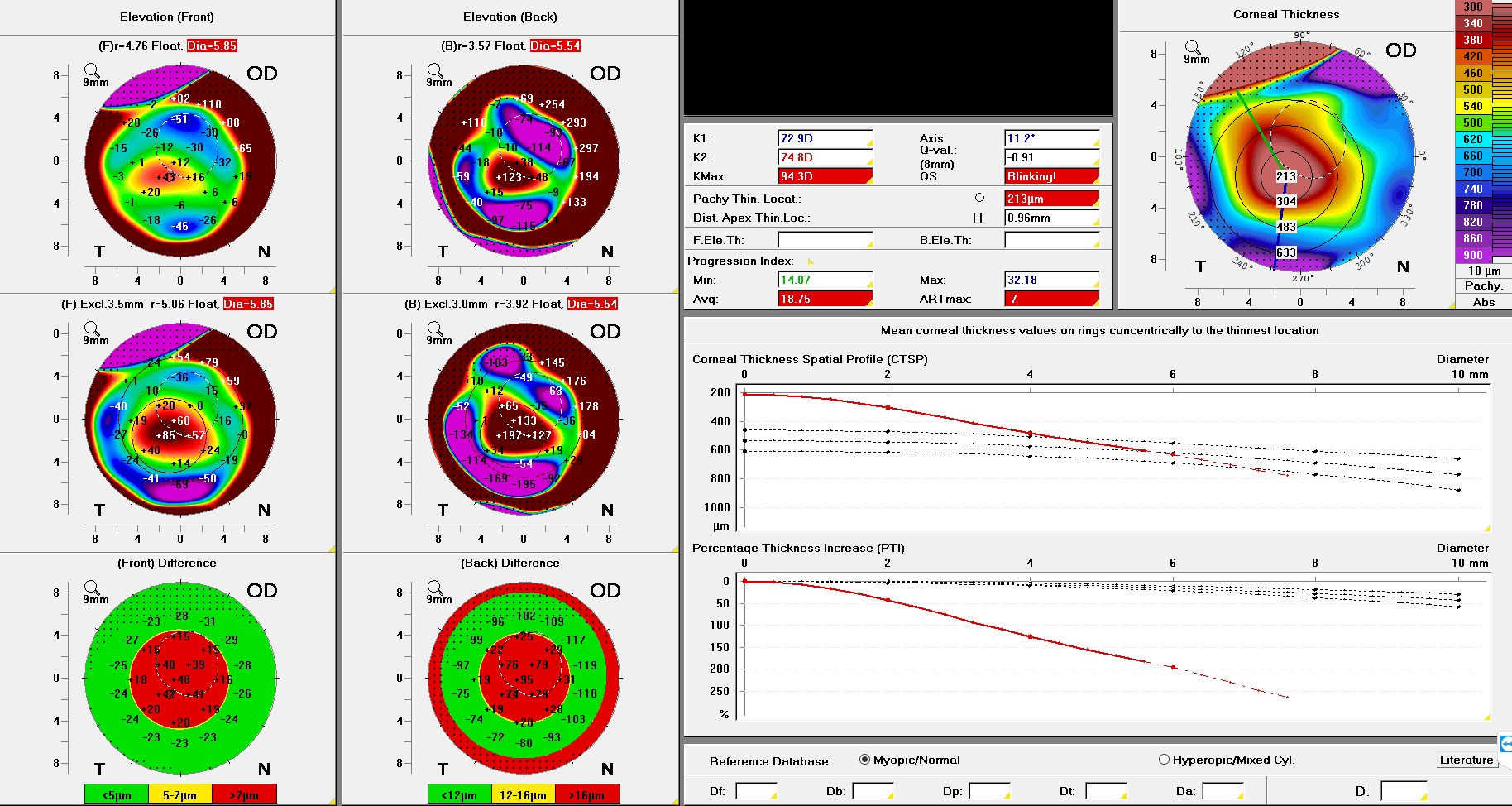Screen dimensions: 1512x806
Task: Click magnifier icon on Elevation (Back) map
Action: coord(435,70)
